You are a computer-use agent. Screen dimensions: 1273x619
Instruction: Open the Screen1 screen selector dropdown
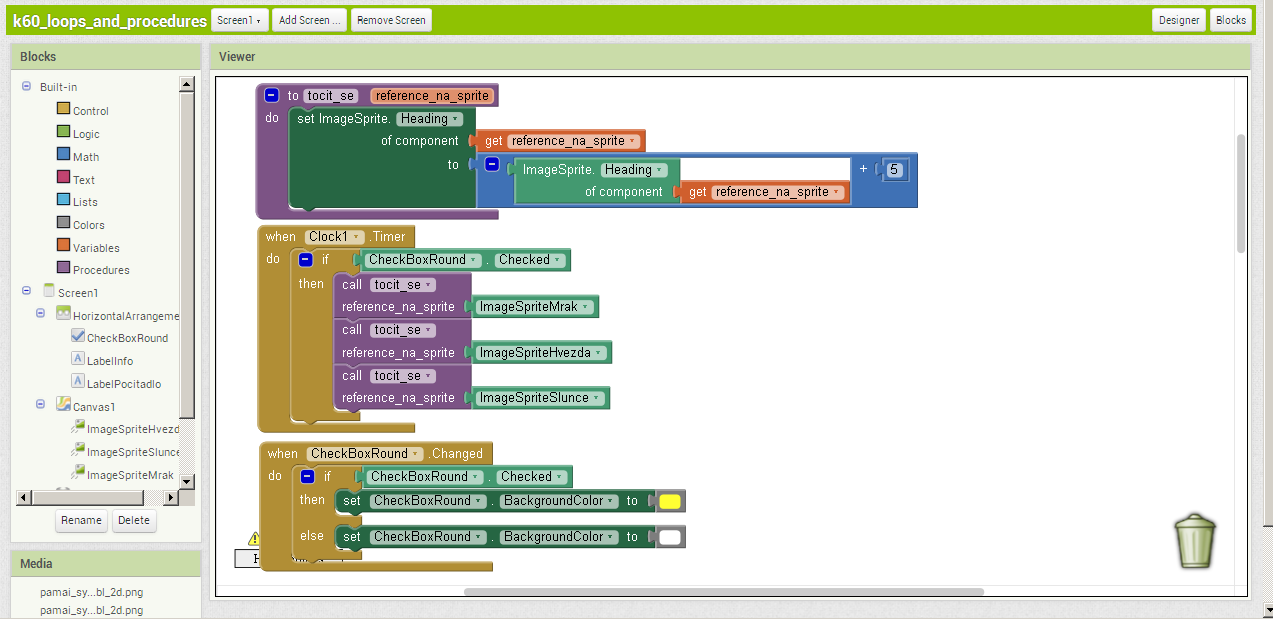click(x=240, y=20)
